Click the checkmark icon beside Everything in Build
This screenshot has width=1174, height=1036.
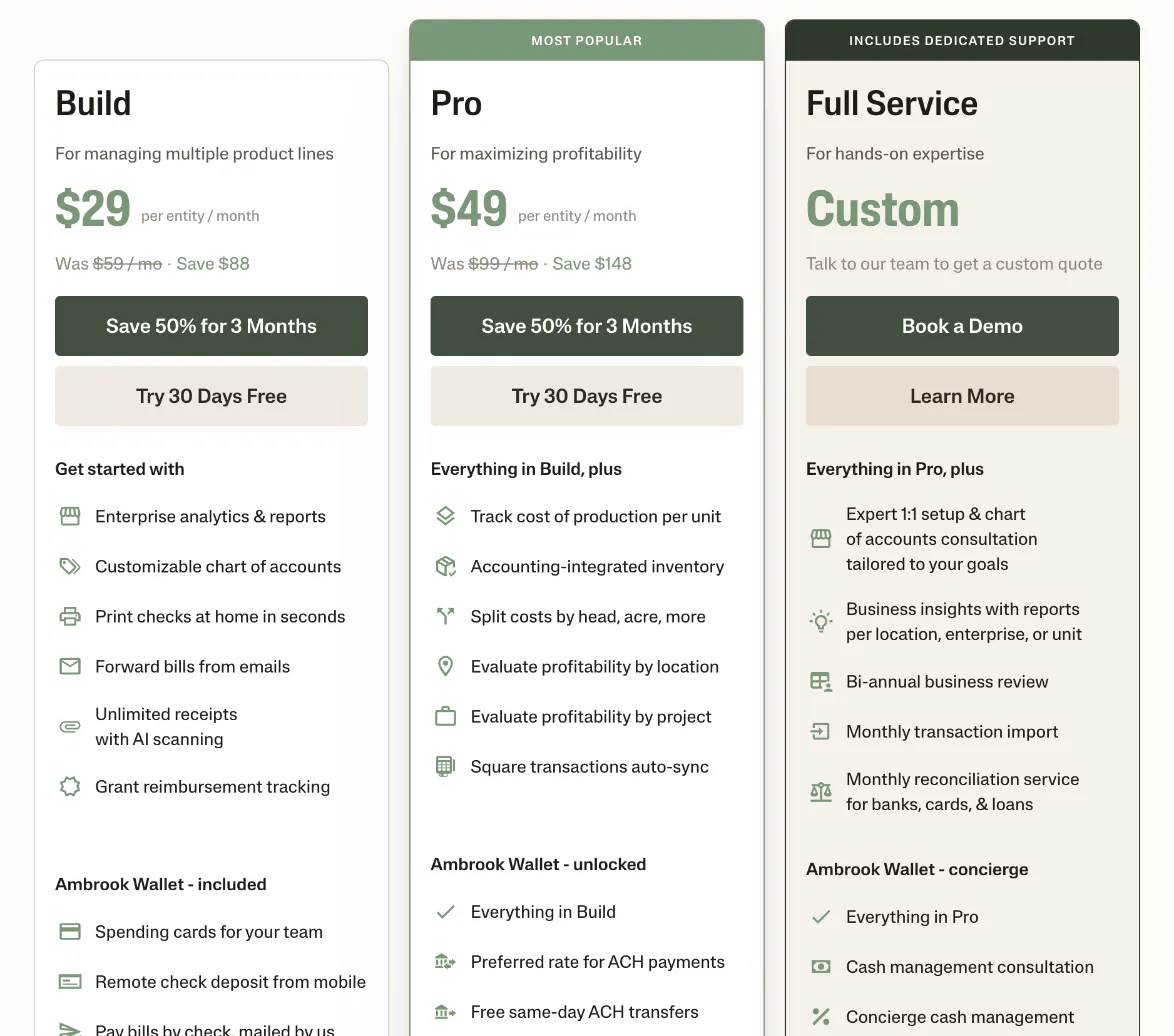pos(445,912)
